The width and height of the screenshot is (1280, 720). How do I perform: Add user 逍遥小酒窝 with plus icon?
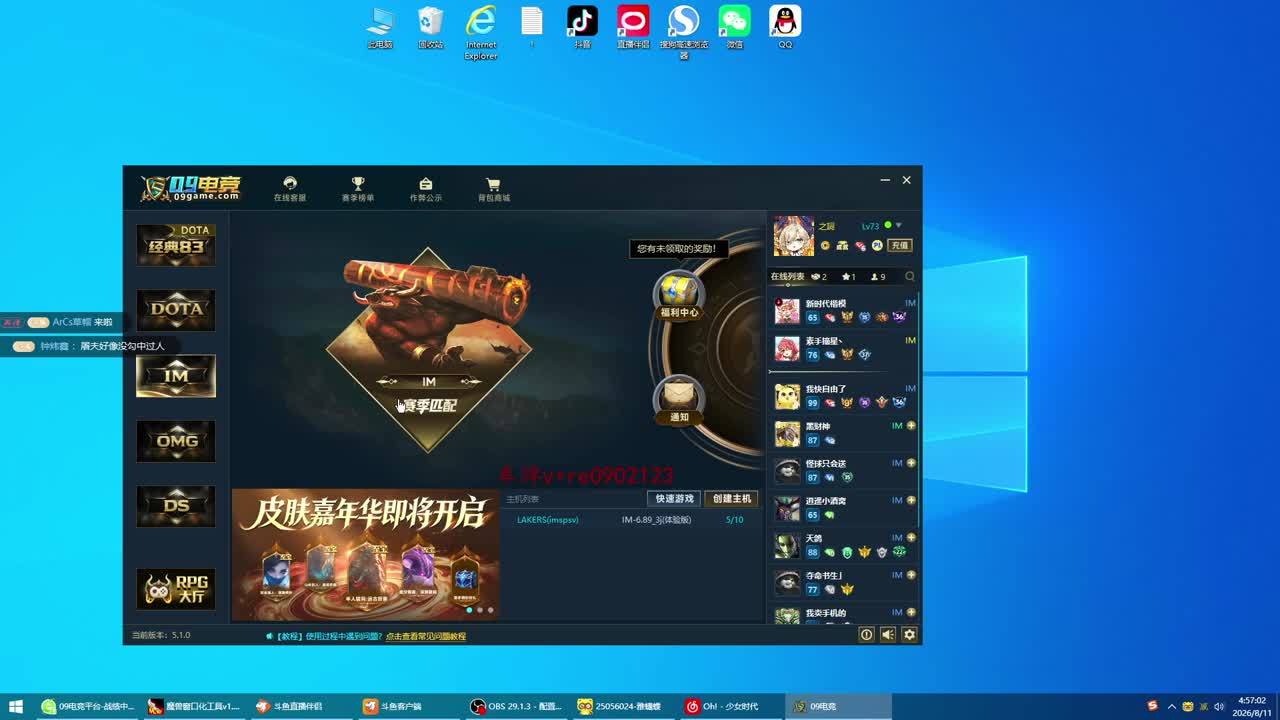911,501
